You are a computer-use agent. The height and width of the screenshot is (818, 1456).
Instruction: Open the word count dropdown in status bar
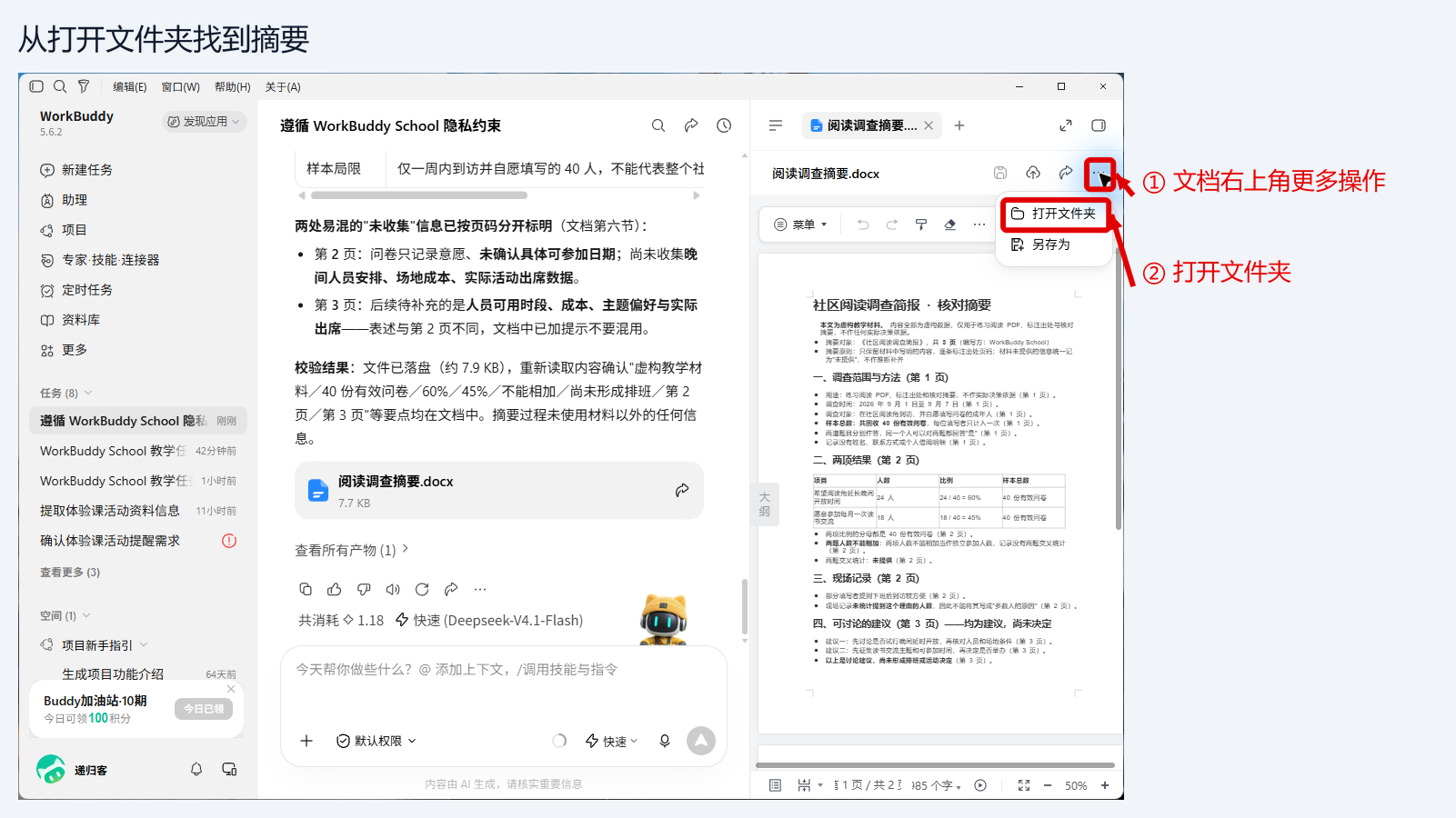click(937, 785)
